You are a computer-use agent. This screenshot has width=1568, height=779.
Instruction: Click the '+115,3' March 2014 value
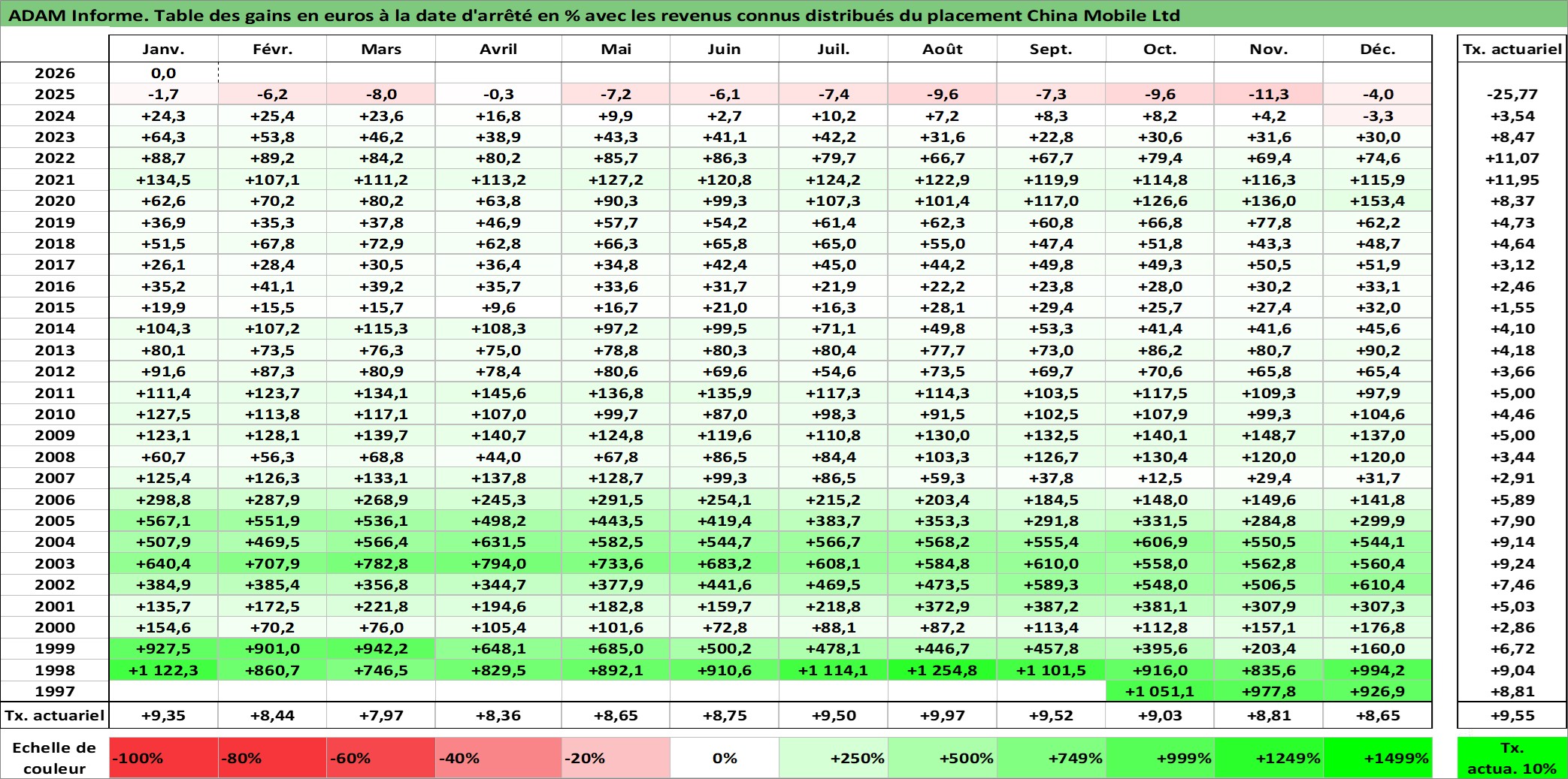coord(381,328)
